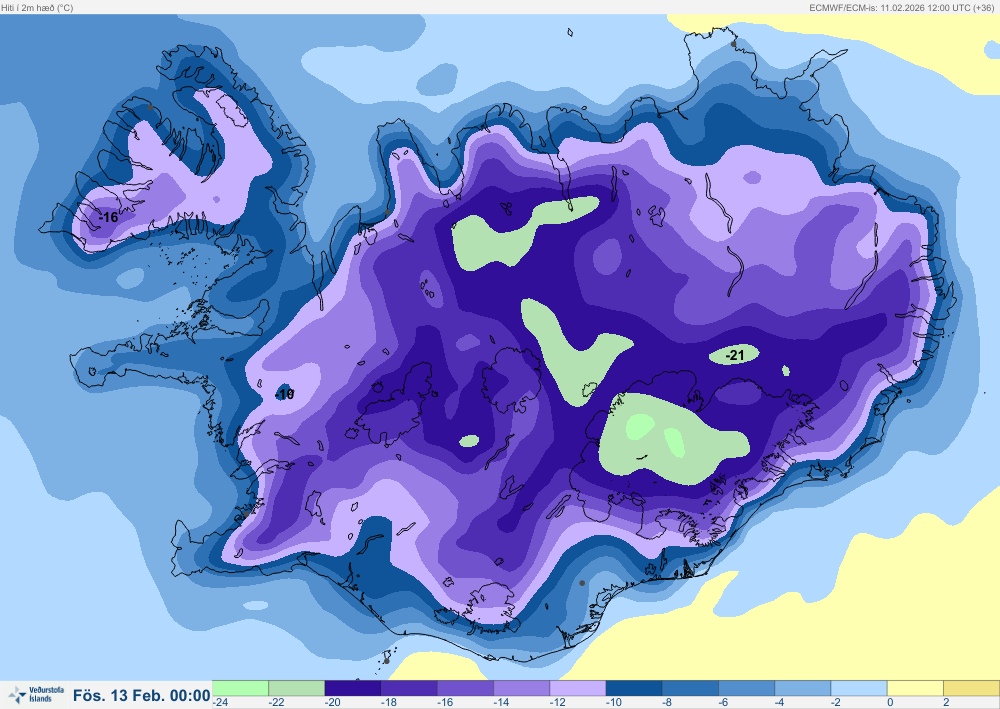Image resolution: width=1000 pixels, height=709 pixels.
Task: Select legend swatch between -12 and -10
Action: (x=578, y=688)
